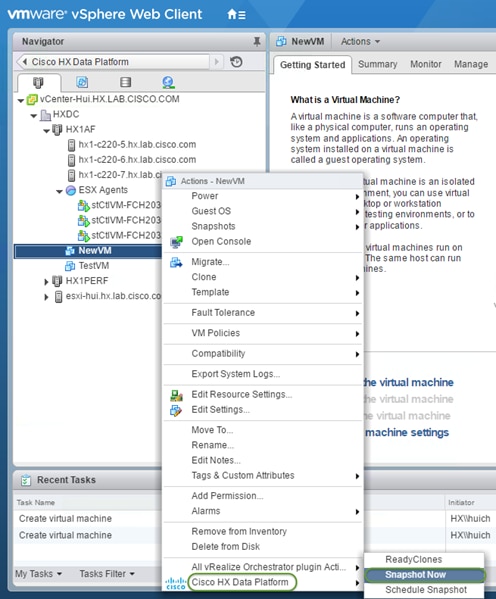Open the Tasks Filter dropdown
This screenshot has height=599, width=496.
[107, 574]
